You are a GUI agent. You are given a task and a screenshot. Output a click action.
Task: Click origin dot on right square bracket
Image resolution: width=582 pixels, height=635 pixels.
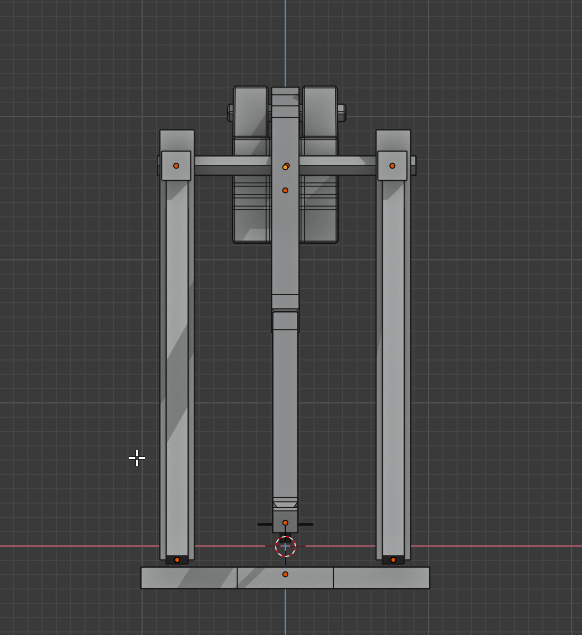pyautogui.click(x=392, y=166)
